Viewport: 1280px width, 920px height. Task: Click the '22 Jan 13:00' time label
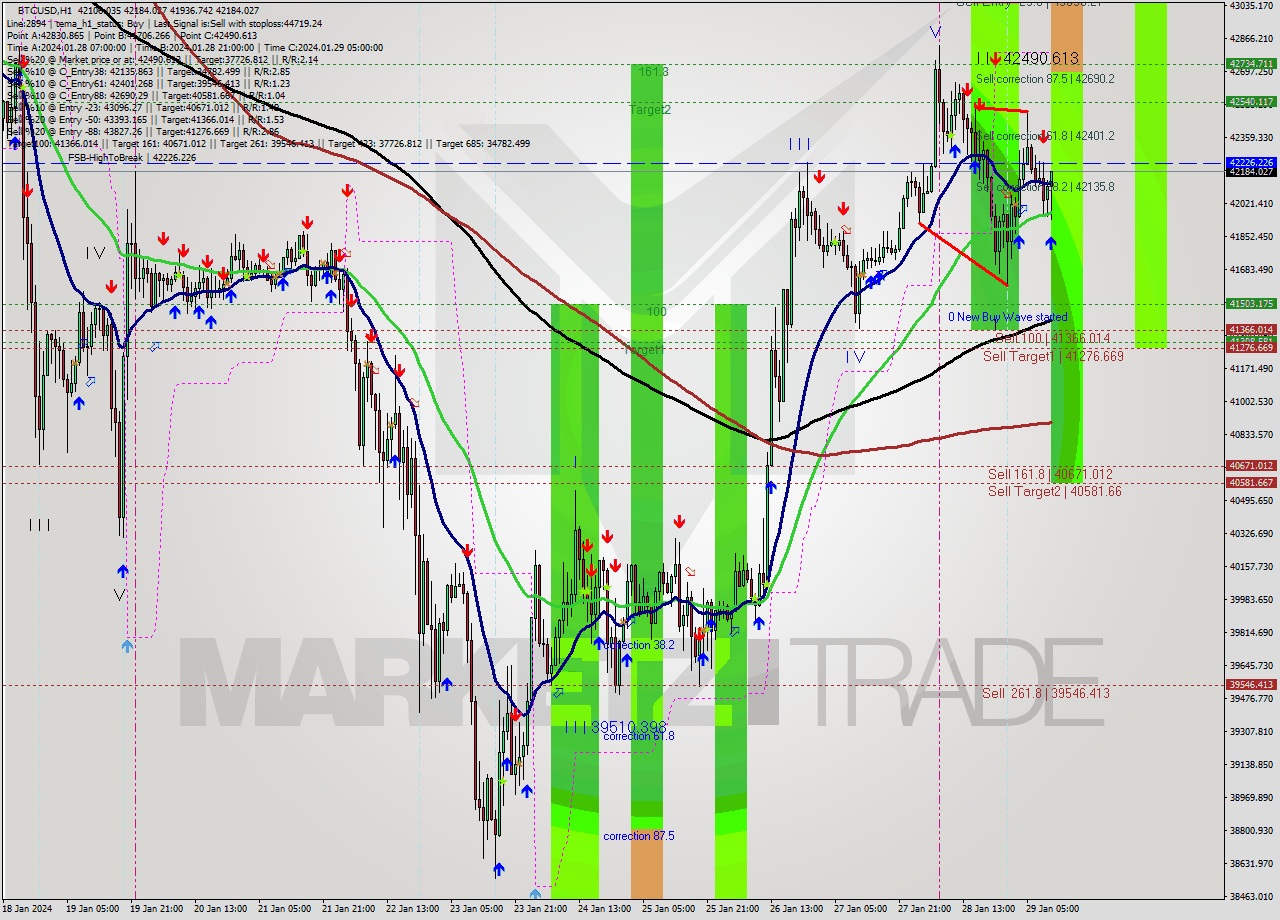coord(413,909)
